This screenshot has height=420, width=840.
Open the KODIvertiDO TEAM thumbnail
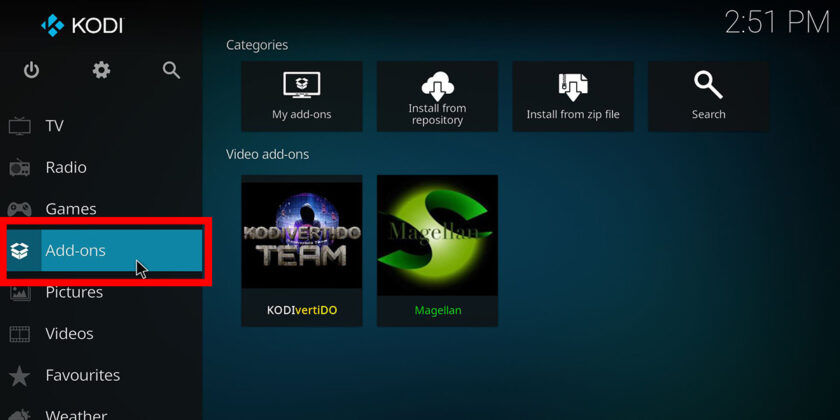pos(302,235)
